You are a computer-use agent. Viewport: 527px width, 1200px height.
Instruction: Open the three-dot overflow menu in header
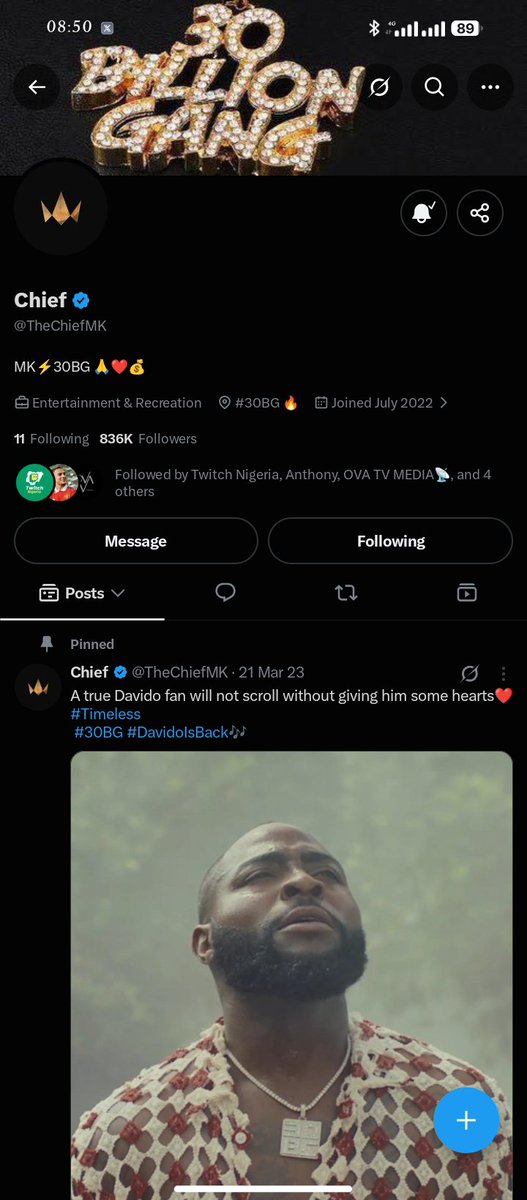click(x=490, y=88)
